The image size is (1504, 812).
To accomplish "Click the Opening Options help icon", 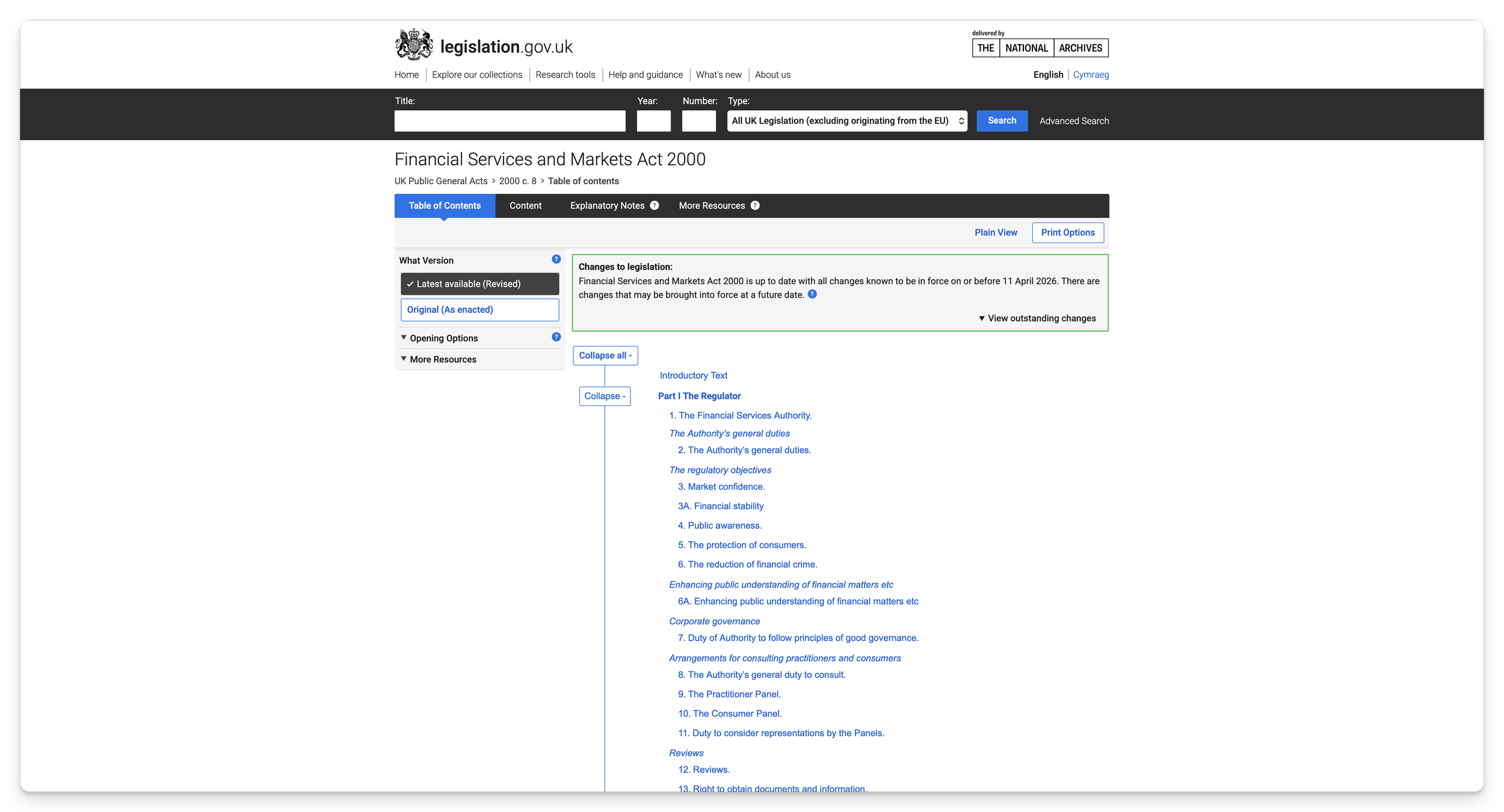I will 555,337.
